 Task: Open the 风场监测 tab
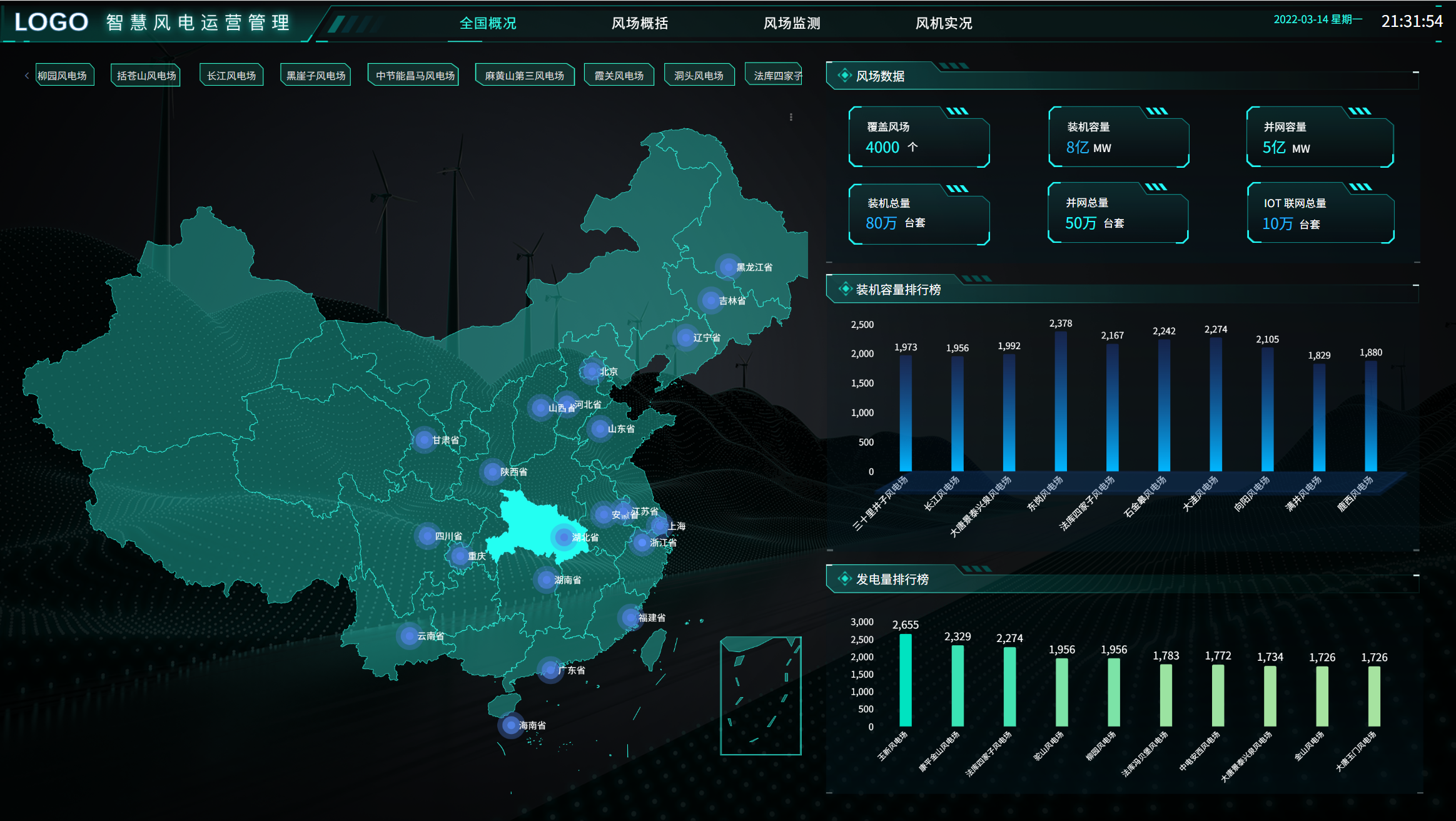tap(792, 23)
